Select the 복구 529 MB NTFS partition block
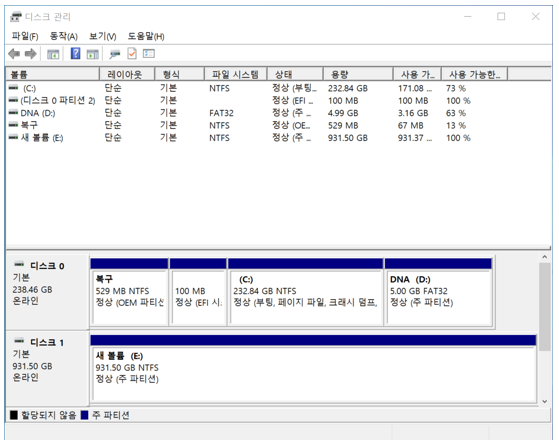The height and width of the screenshot is (445, 559). pyautogui.click(x=129, y=292)
